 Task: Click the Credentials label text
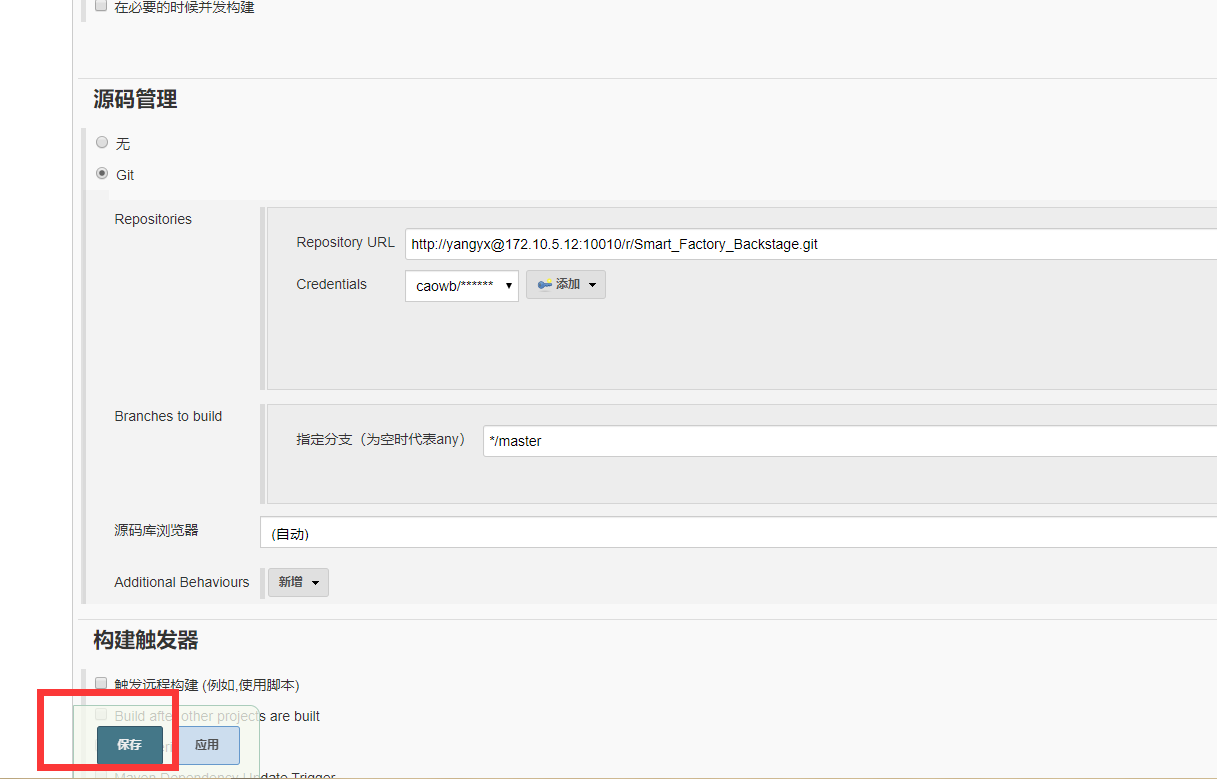click(332, 284)
